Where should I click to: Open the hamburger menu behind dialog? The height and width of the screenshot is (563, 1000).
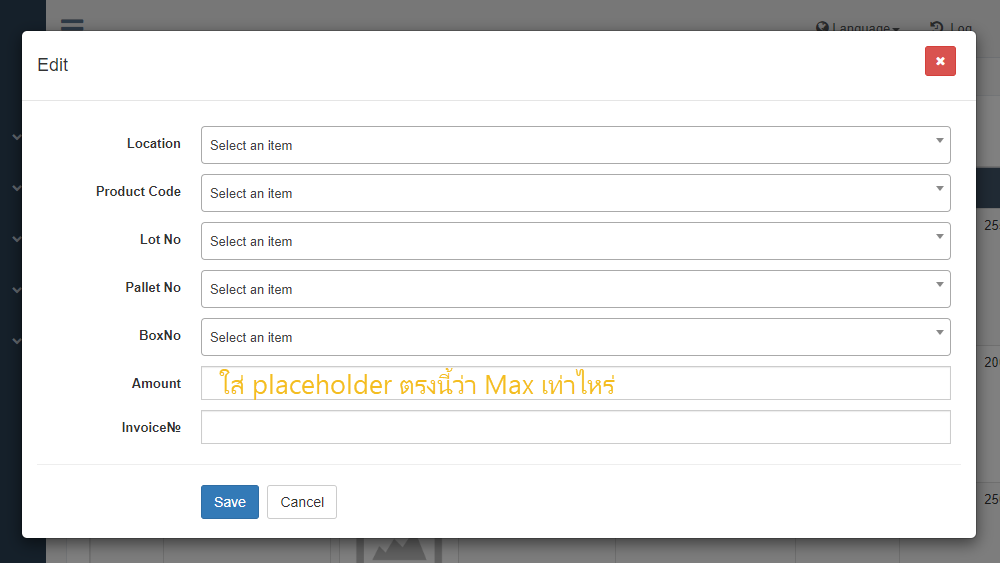72,24
